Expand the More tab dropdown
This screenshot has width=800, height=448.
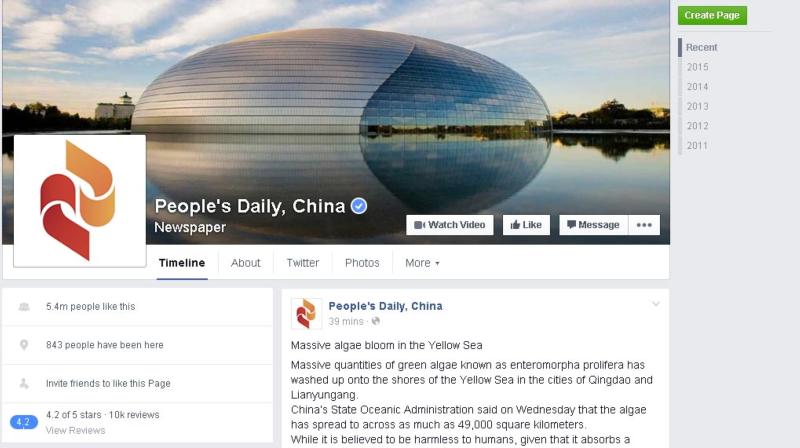click(x=422, y=263)
